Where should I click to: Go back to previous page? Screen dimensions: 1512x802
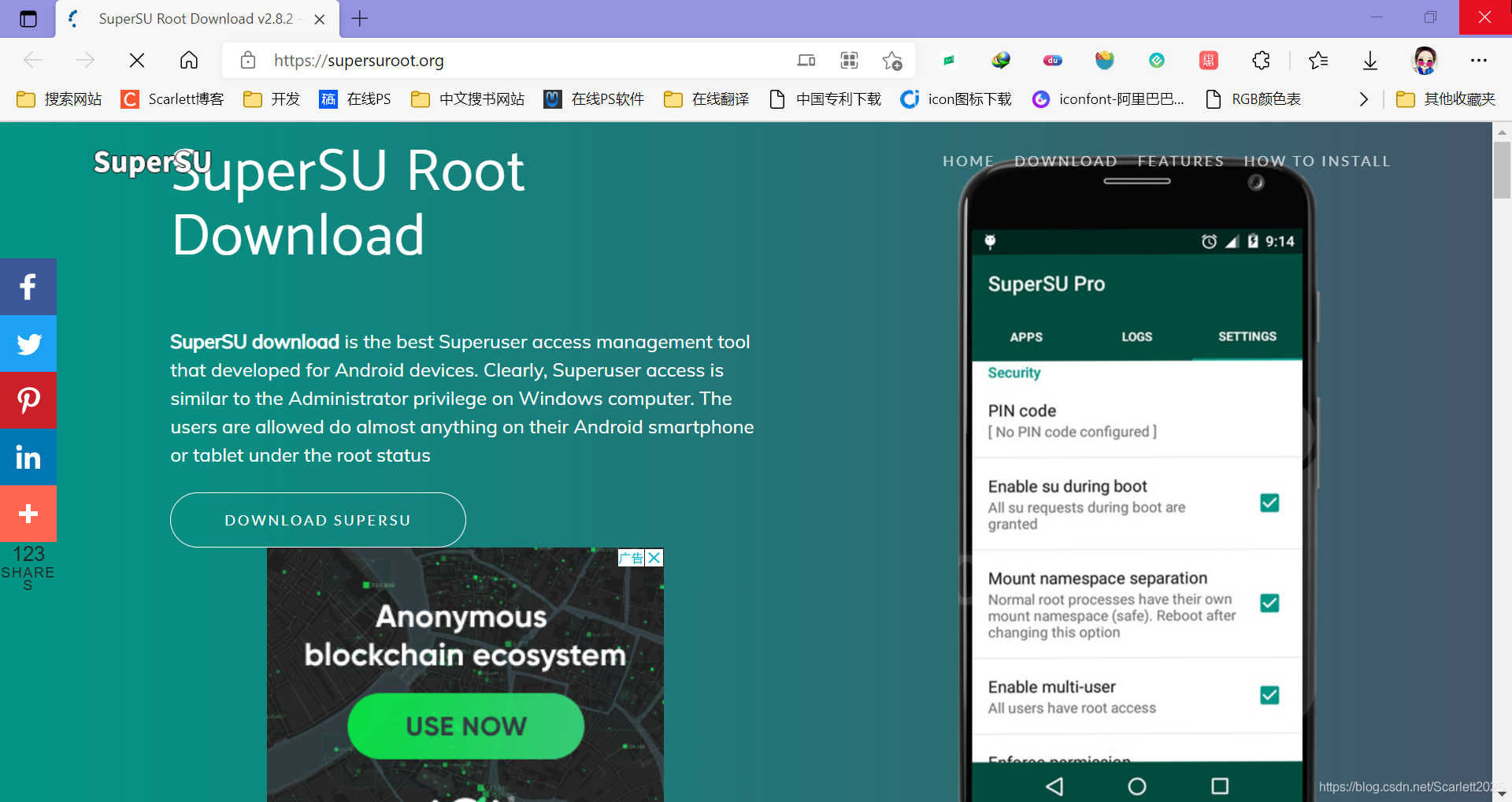point(33,60)
